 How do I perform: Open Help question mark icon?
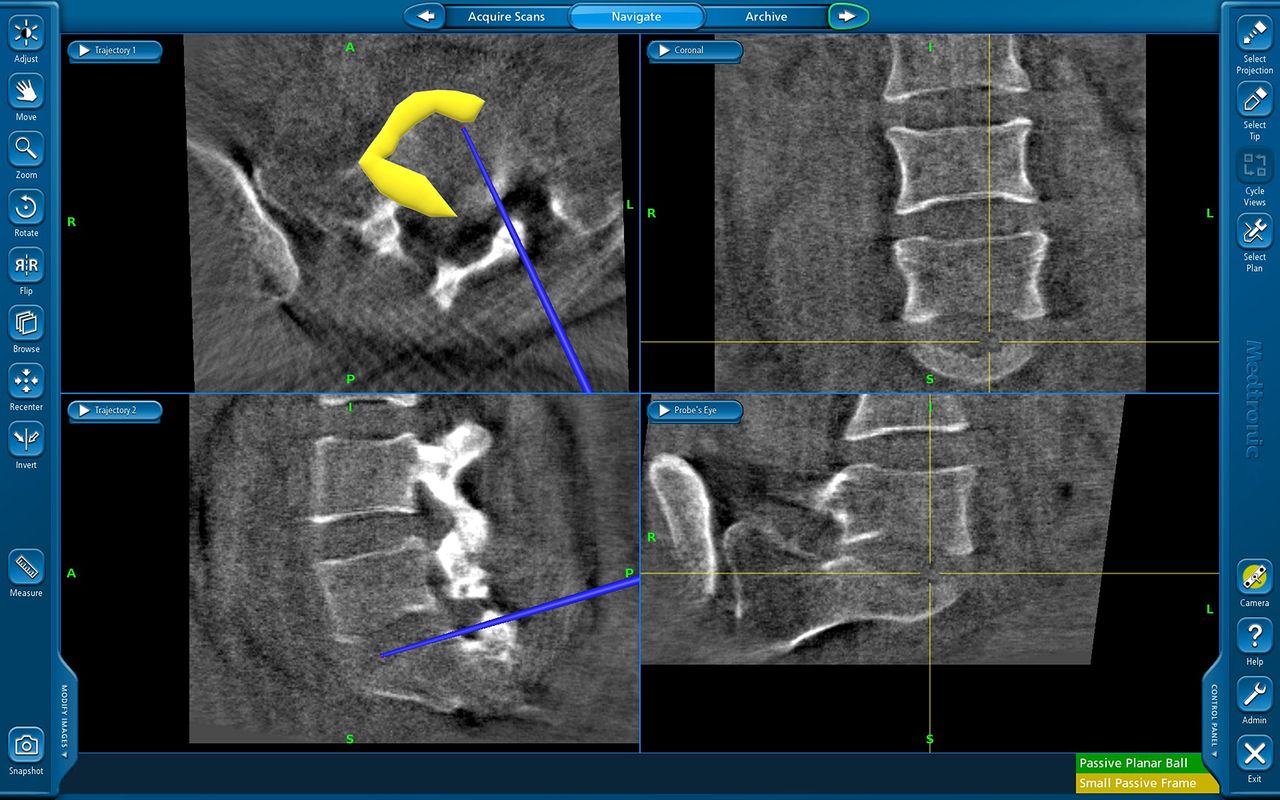pos(1254,636)
